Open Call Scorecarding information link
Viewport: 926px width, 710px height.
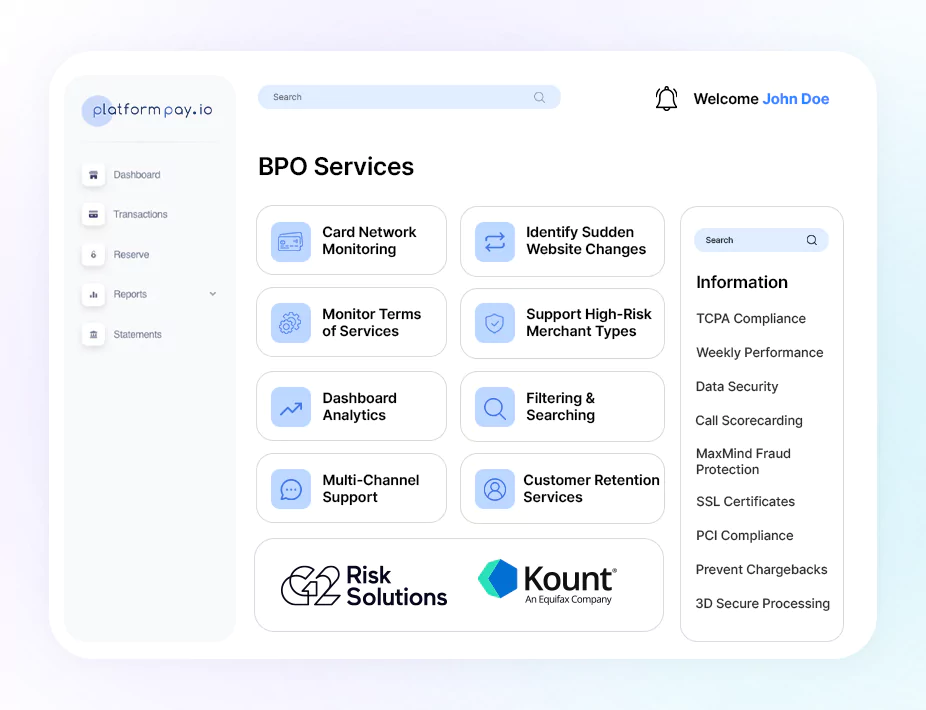click(x=749, y=421)
